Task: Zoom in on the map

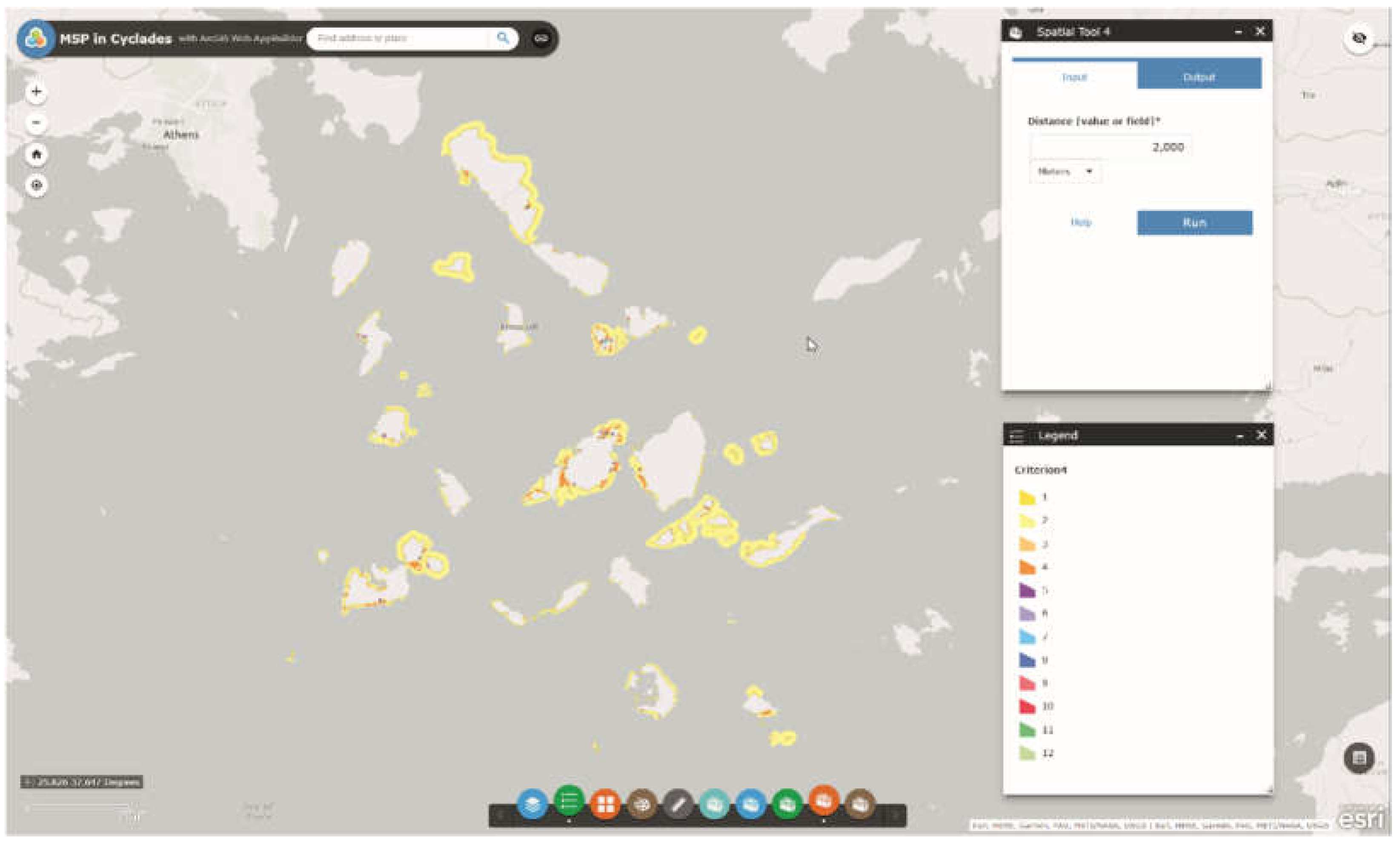Action: click(36, 91)
